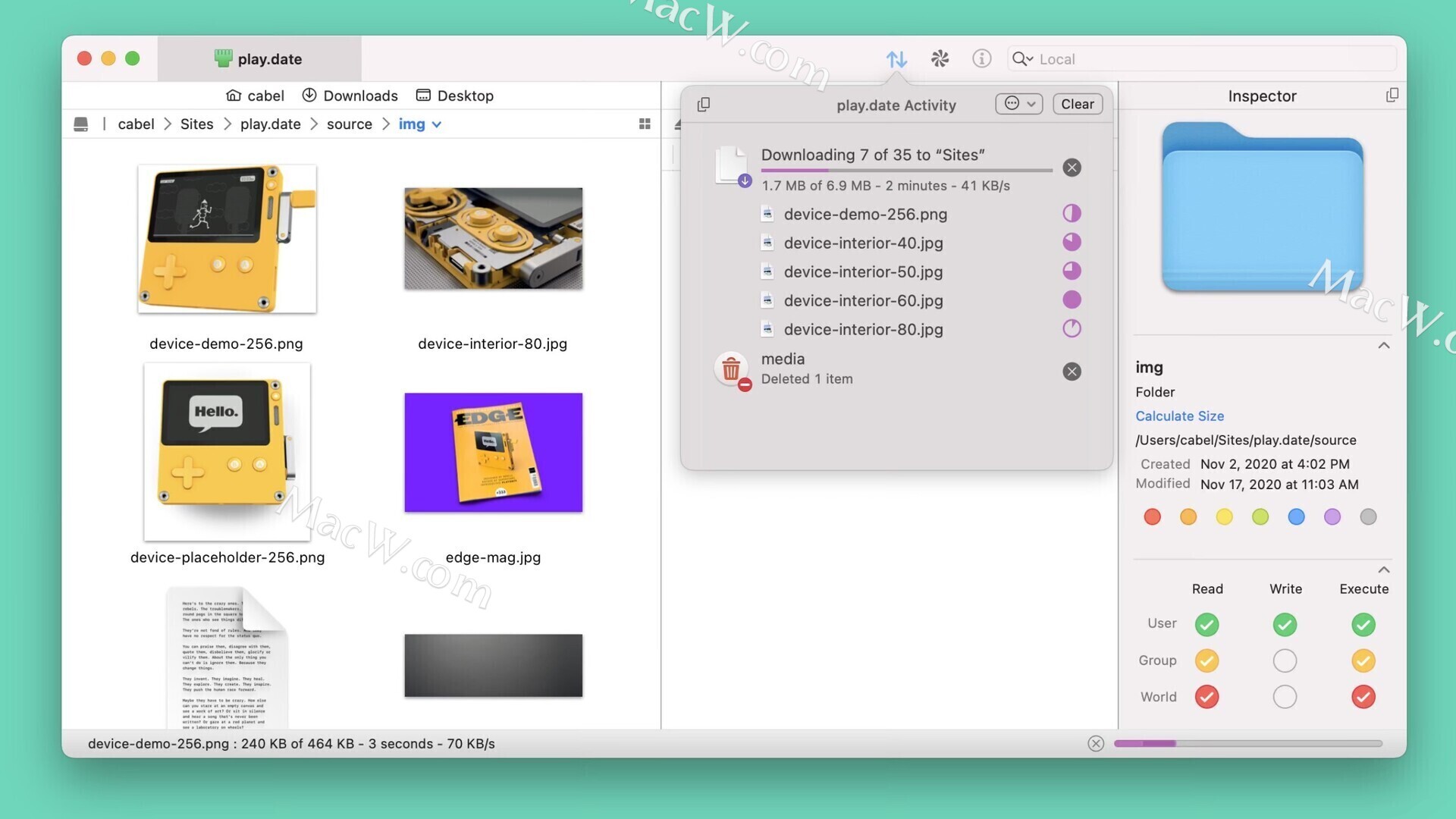Click the download file icon with arrow badge
Screen dimensions: 1456x819
[x=733, y=167]
